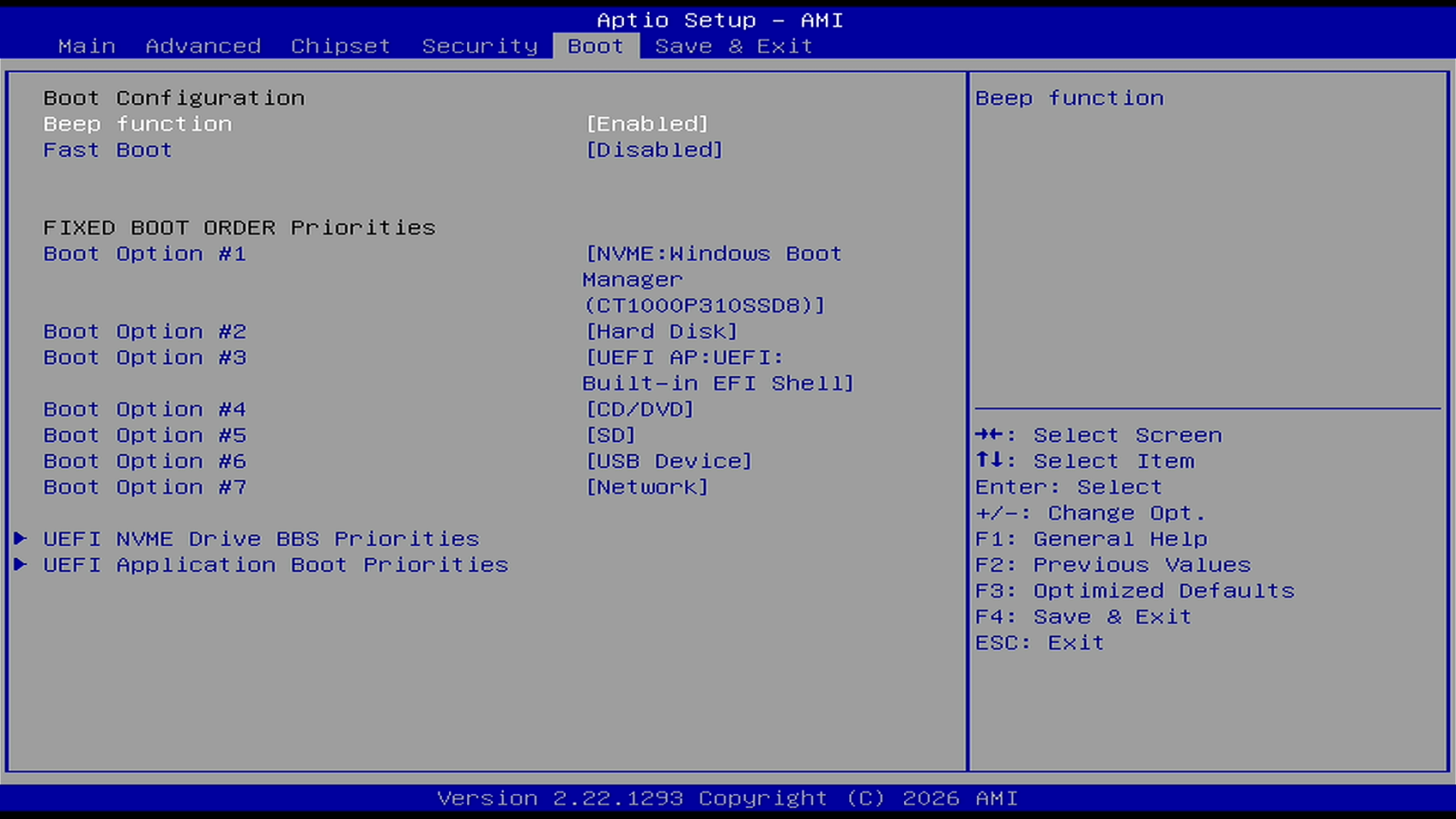
Task: Change the USB Device boot value
Action: tap(668, 462)
